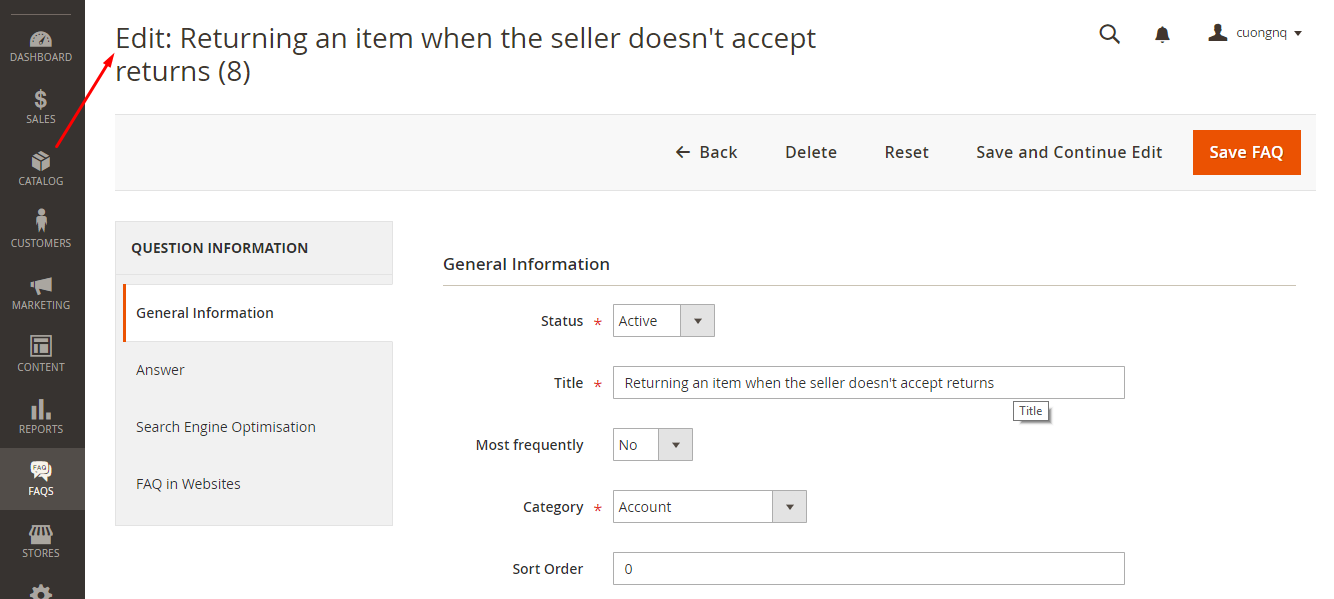Screen dimensions: 1334x599
Task: Click Save and Continue Edit
Action: coord(1069,152)
